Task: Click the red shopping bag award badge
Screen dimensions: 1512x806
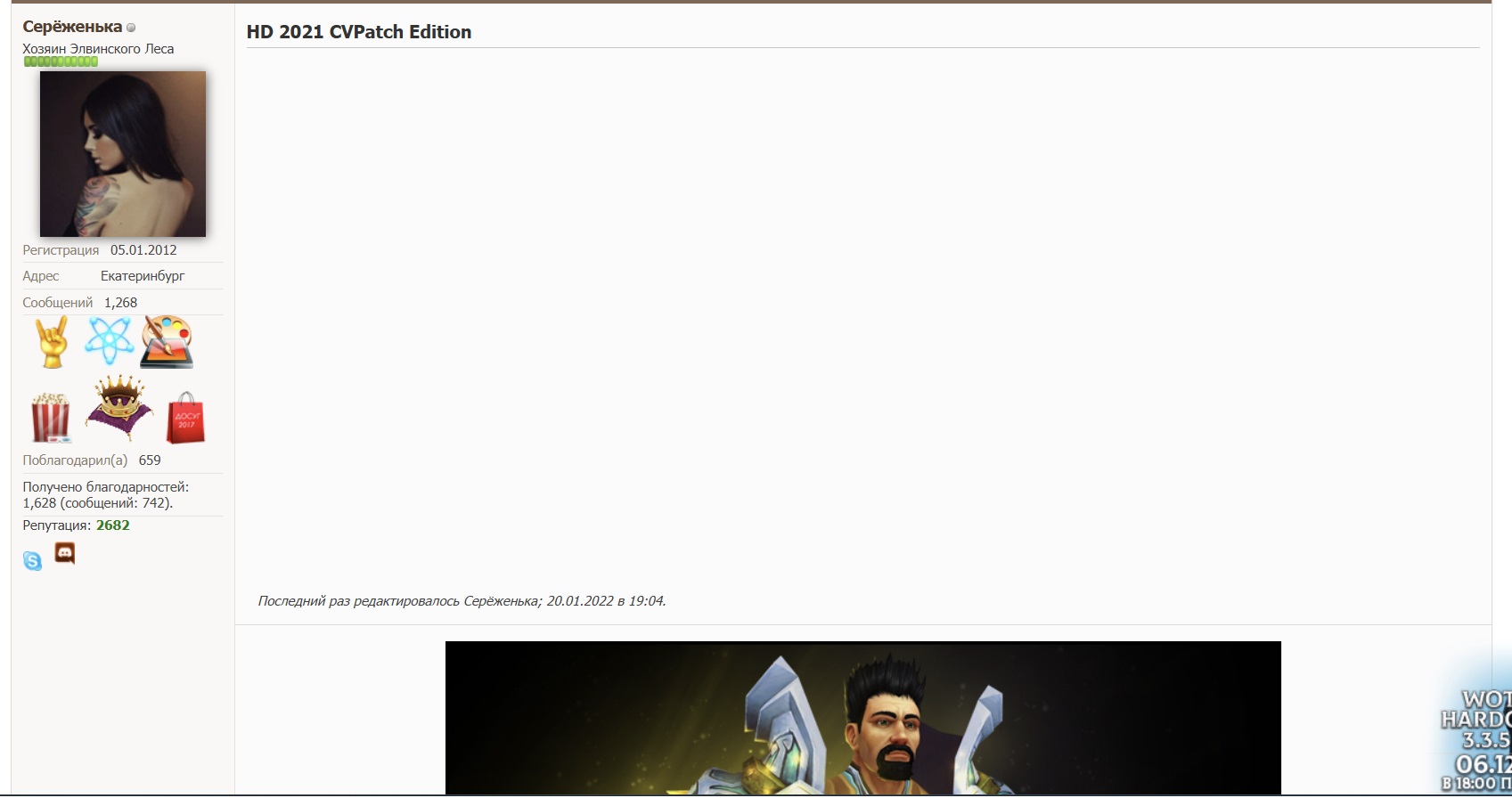Action: (185, 418)
